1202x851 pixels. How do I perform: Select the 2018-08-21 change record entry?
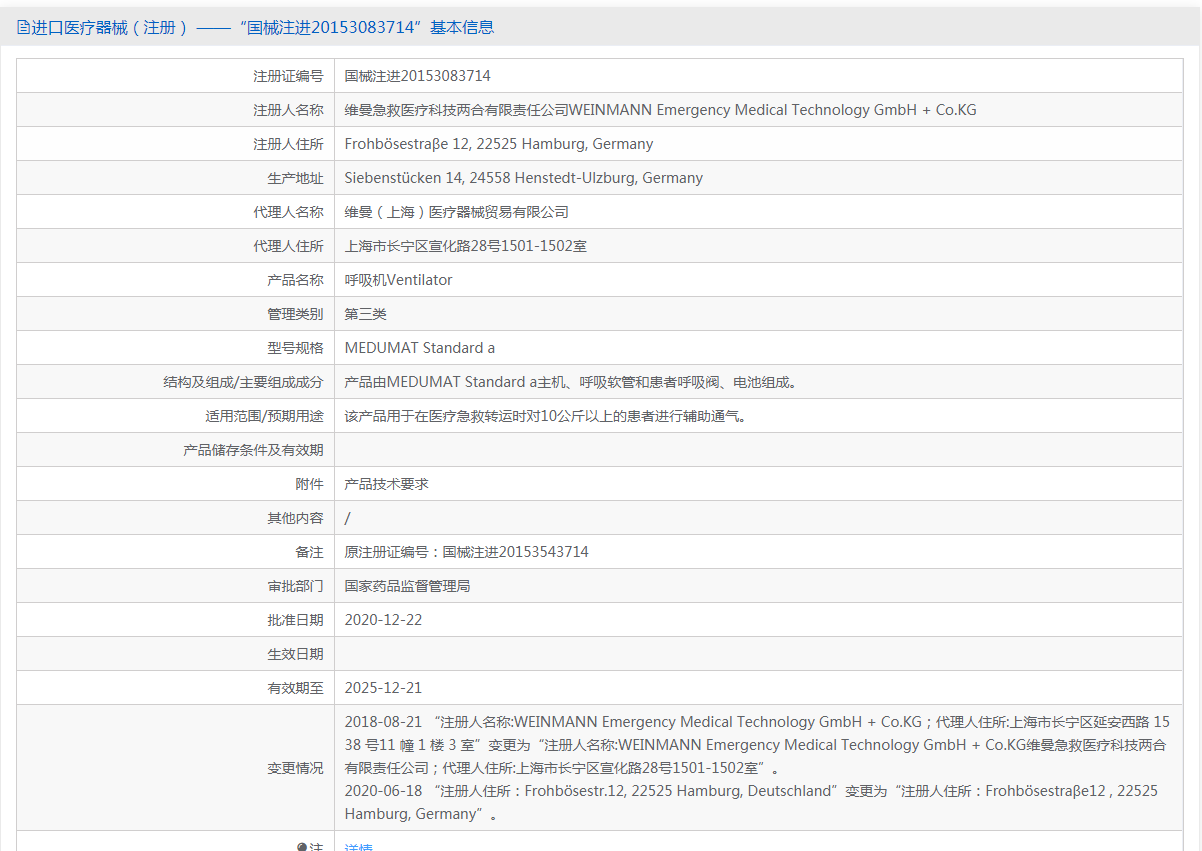(757, 745)
